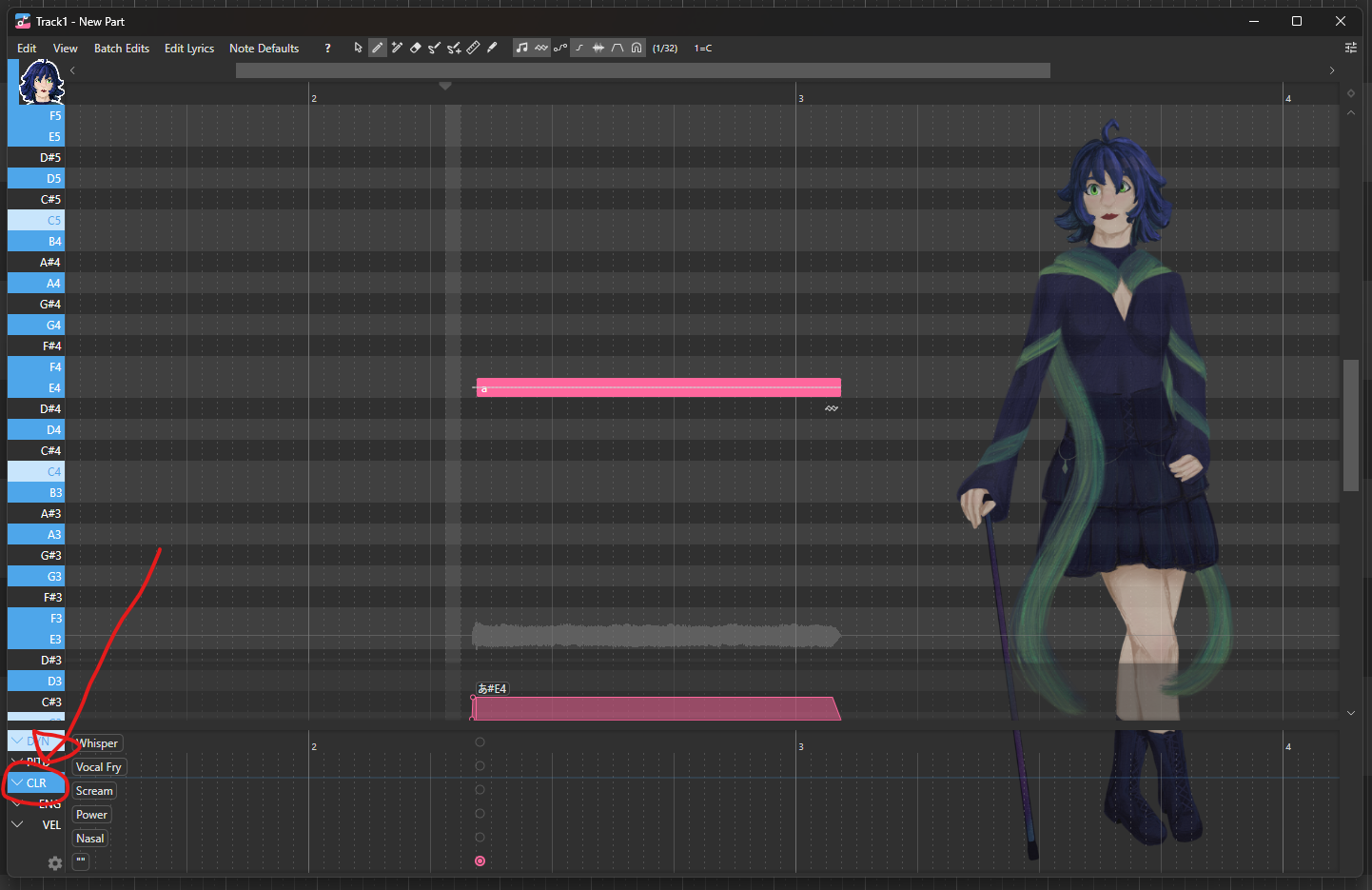Select the ruler-shaped line tool
This screenshot has height=890, width=1372.
pyautogui.click(x=473, y=48)
